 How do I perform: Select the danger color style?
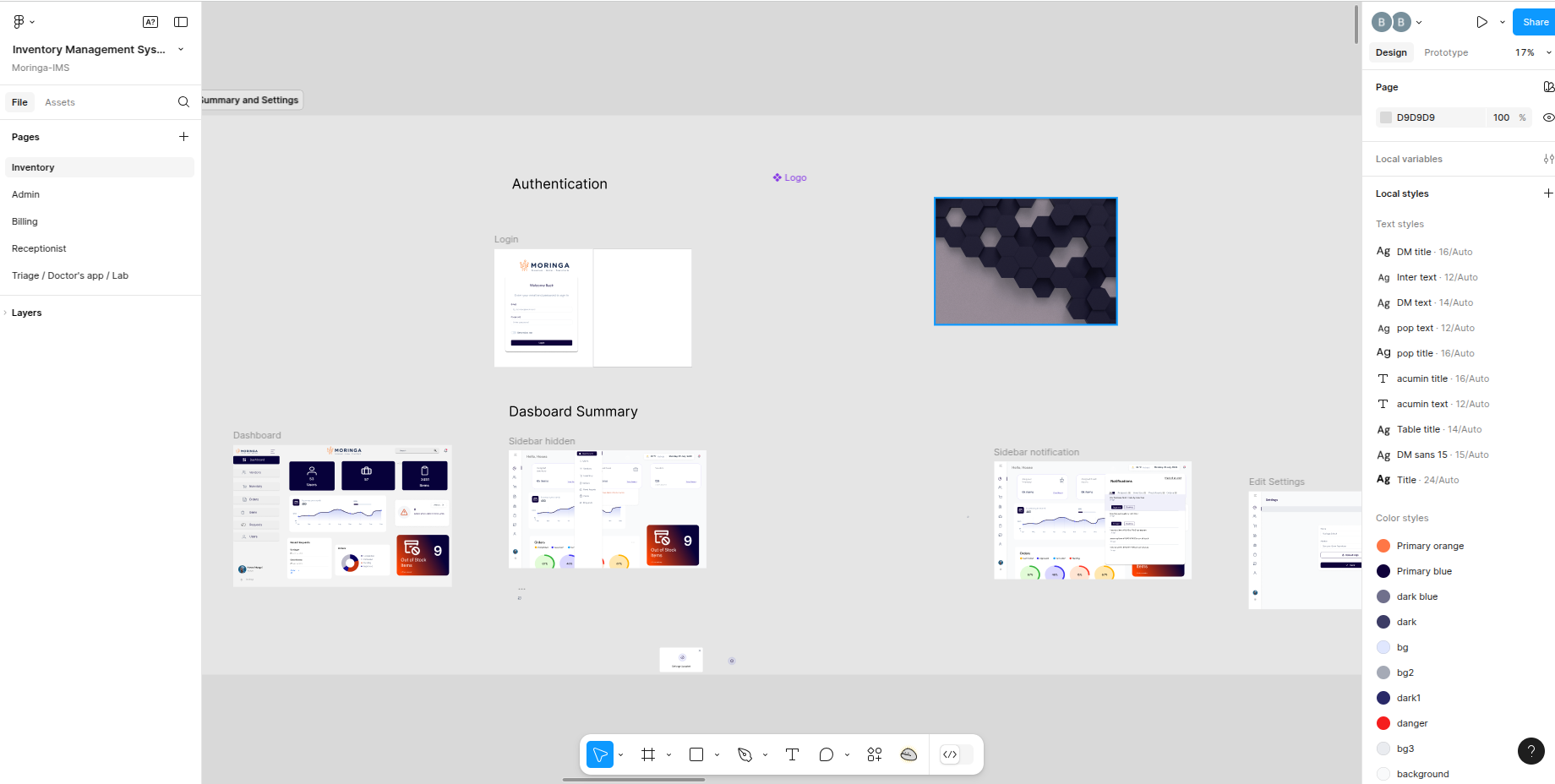1403,723
